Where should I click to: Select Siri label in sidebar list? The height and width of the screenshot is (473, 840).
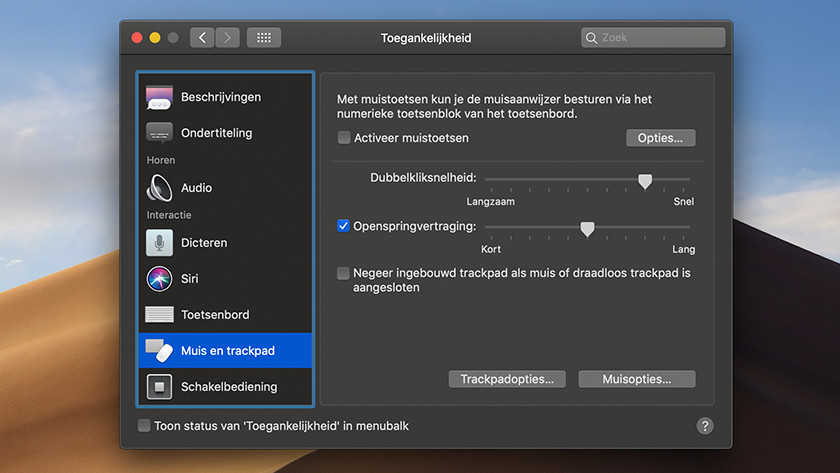189,279
